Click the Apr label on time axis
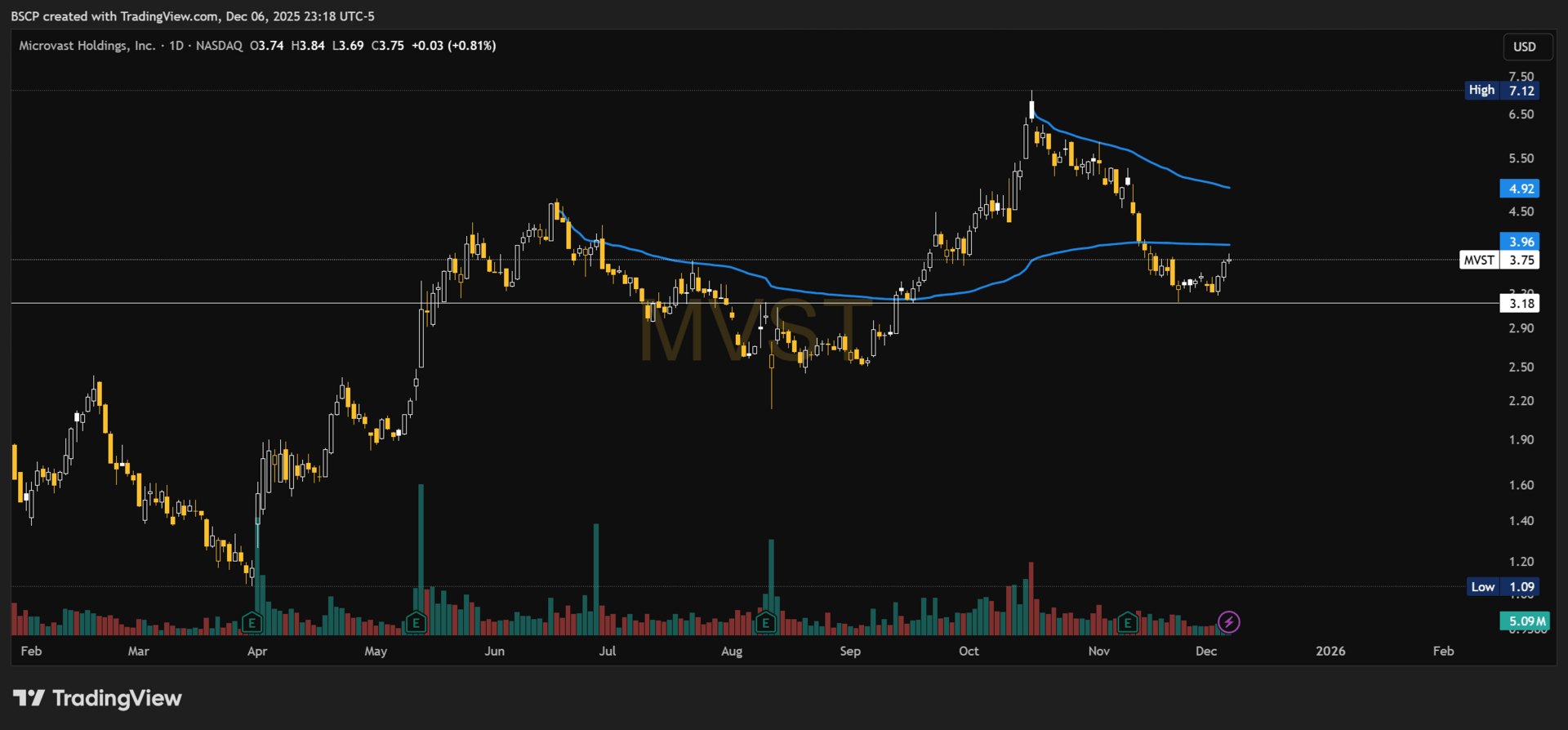The height and width of the screenshot is (730, 1568). (x=257, y=651)
